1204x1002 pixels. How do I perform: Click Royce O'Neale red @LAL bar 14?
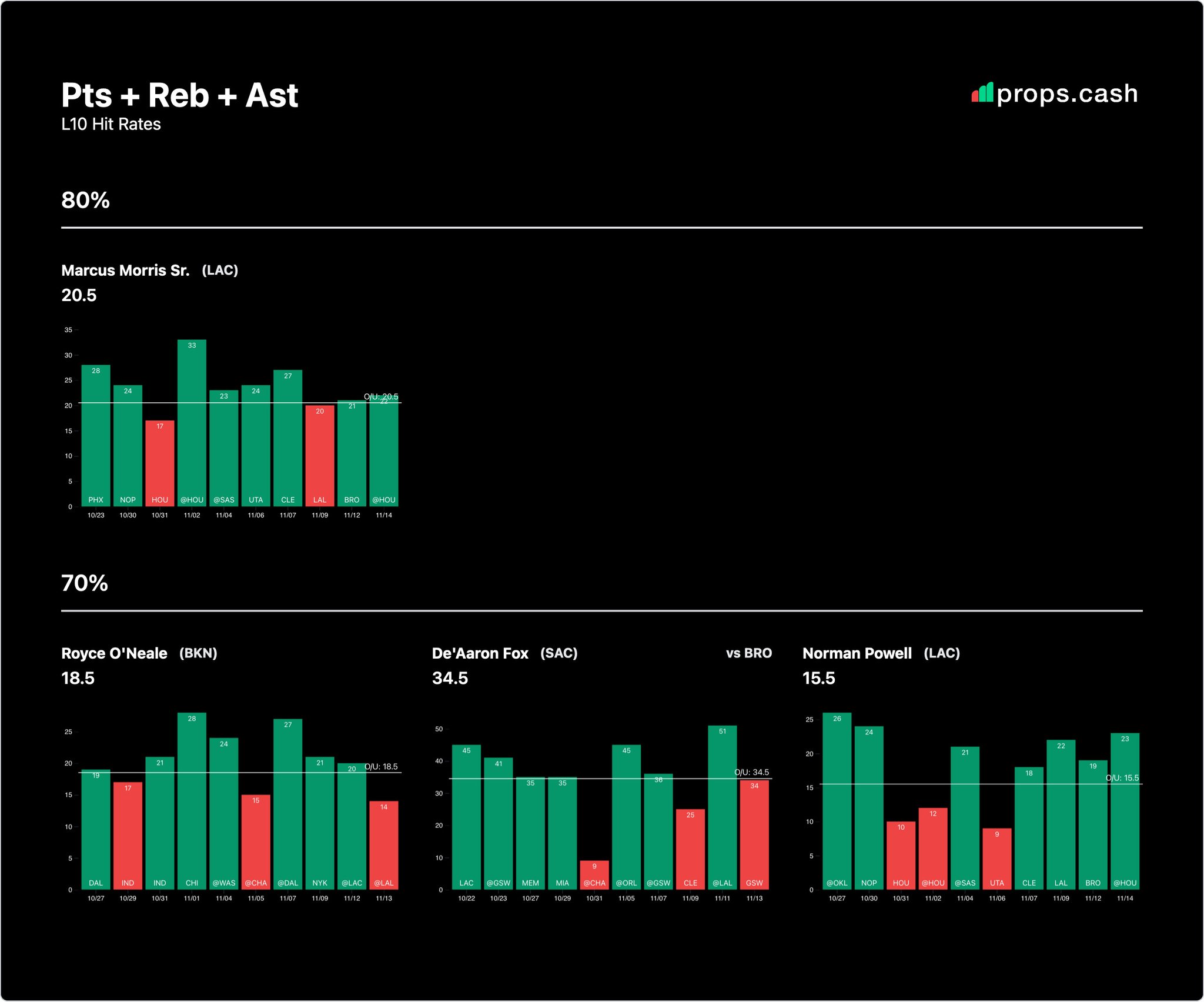tap(384, 845)
